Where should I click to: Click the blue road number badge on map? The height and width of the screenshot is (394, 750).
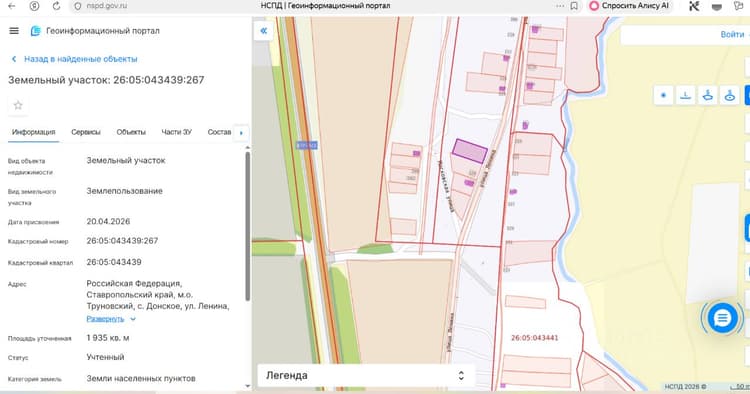[x=307, y=145]
